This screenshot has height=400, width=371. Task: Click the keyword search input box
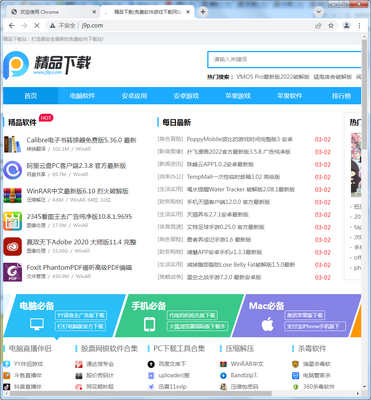(284, 60)
